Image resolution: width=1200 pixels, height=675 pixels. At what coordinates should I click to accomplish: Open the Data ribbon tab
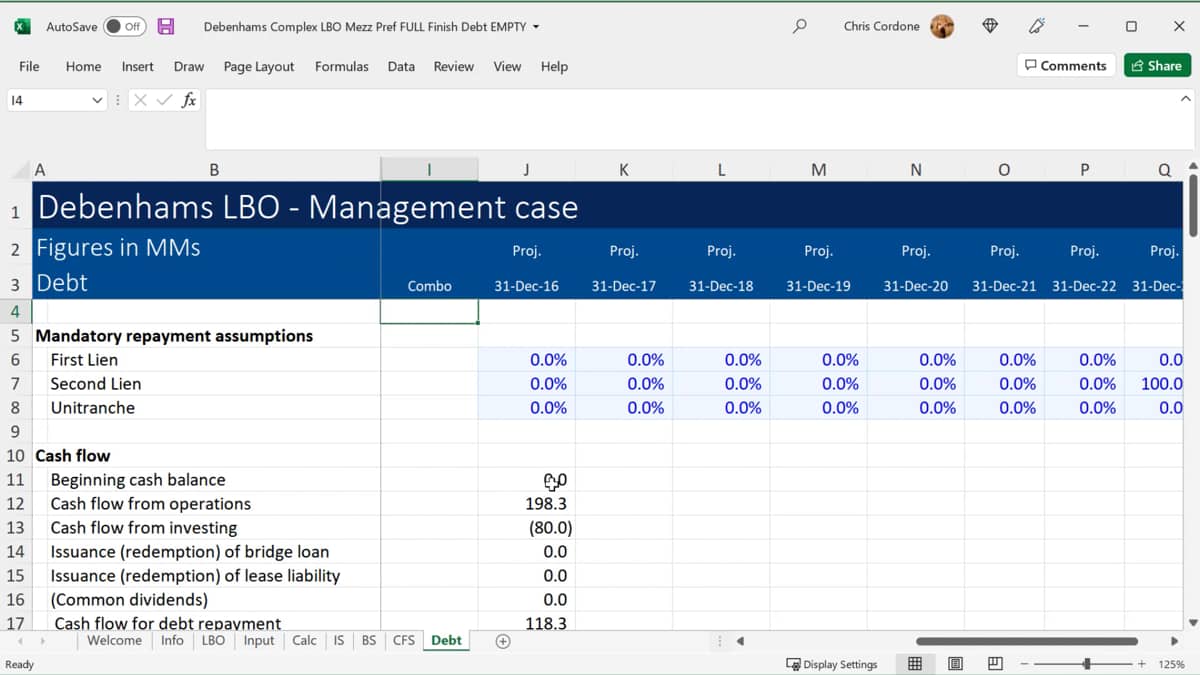pos(401,66)
